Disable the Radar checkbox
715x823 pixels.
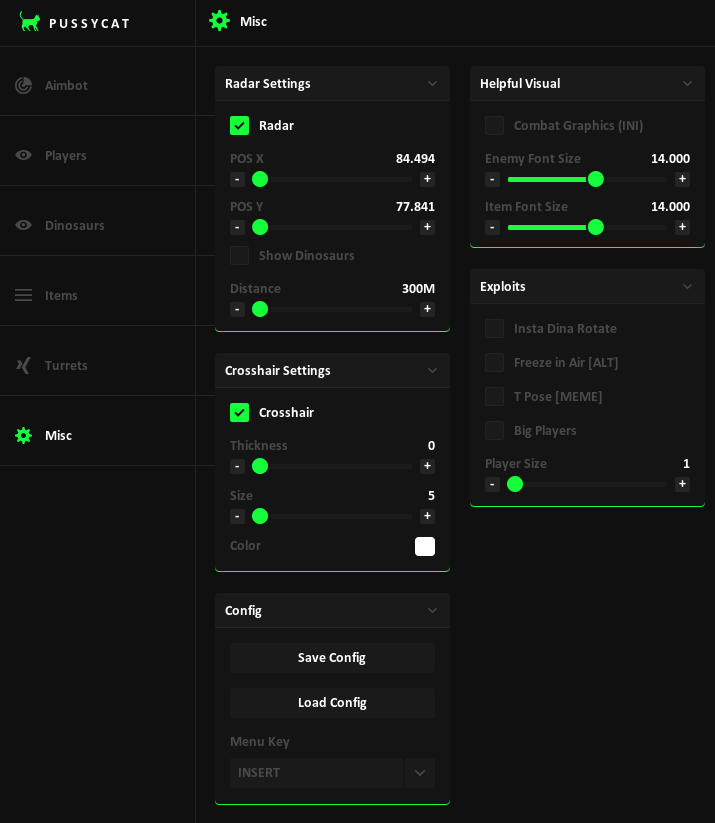239,125
